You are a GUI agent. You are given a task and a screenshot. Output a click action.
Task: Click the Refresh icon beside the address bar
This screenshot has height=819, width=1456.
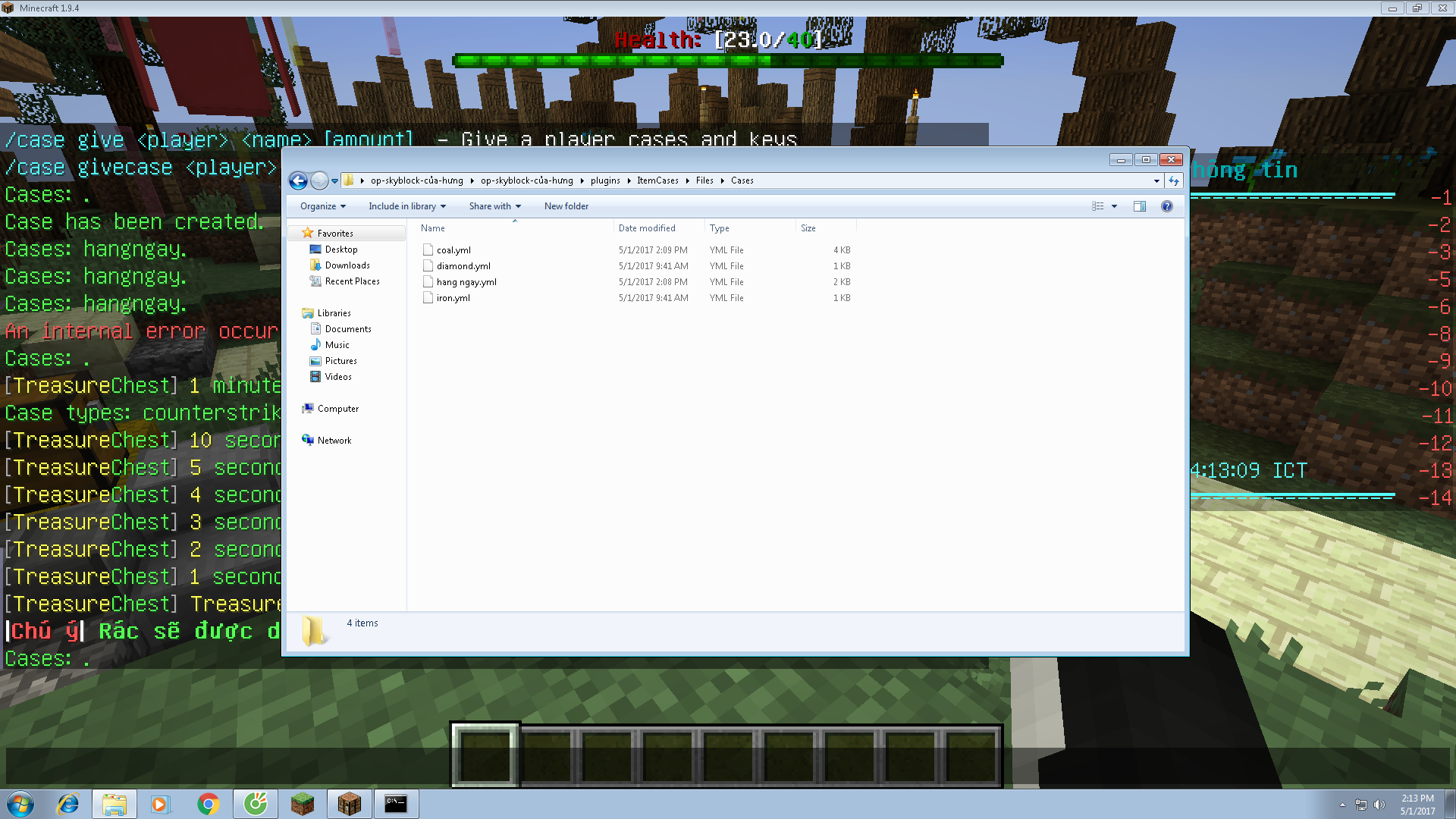point(1174,180)
